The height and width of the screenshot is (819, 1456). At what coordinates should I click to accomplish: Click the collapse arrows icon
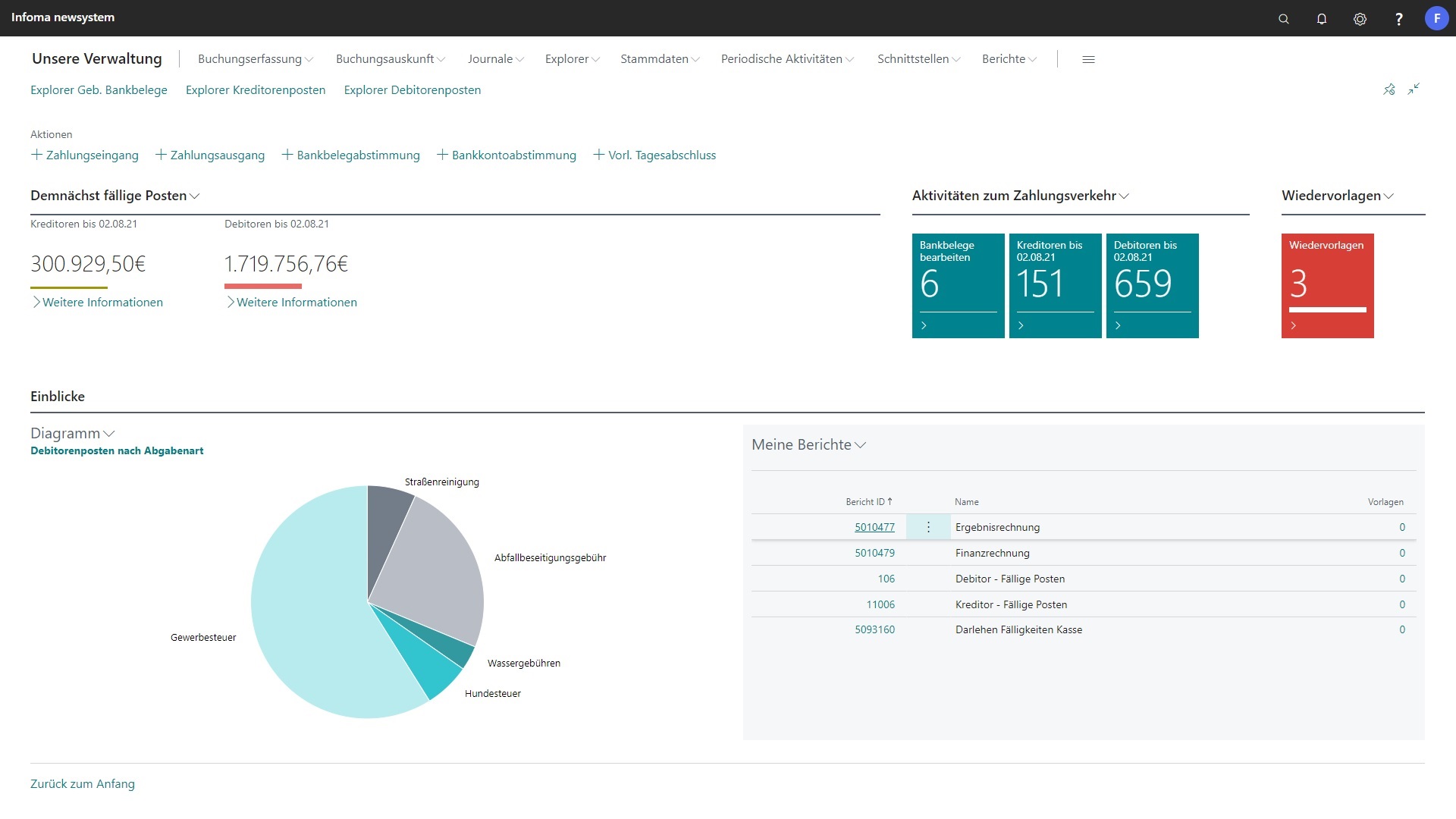1414,89
